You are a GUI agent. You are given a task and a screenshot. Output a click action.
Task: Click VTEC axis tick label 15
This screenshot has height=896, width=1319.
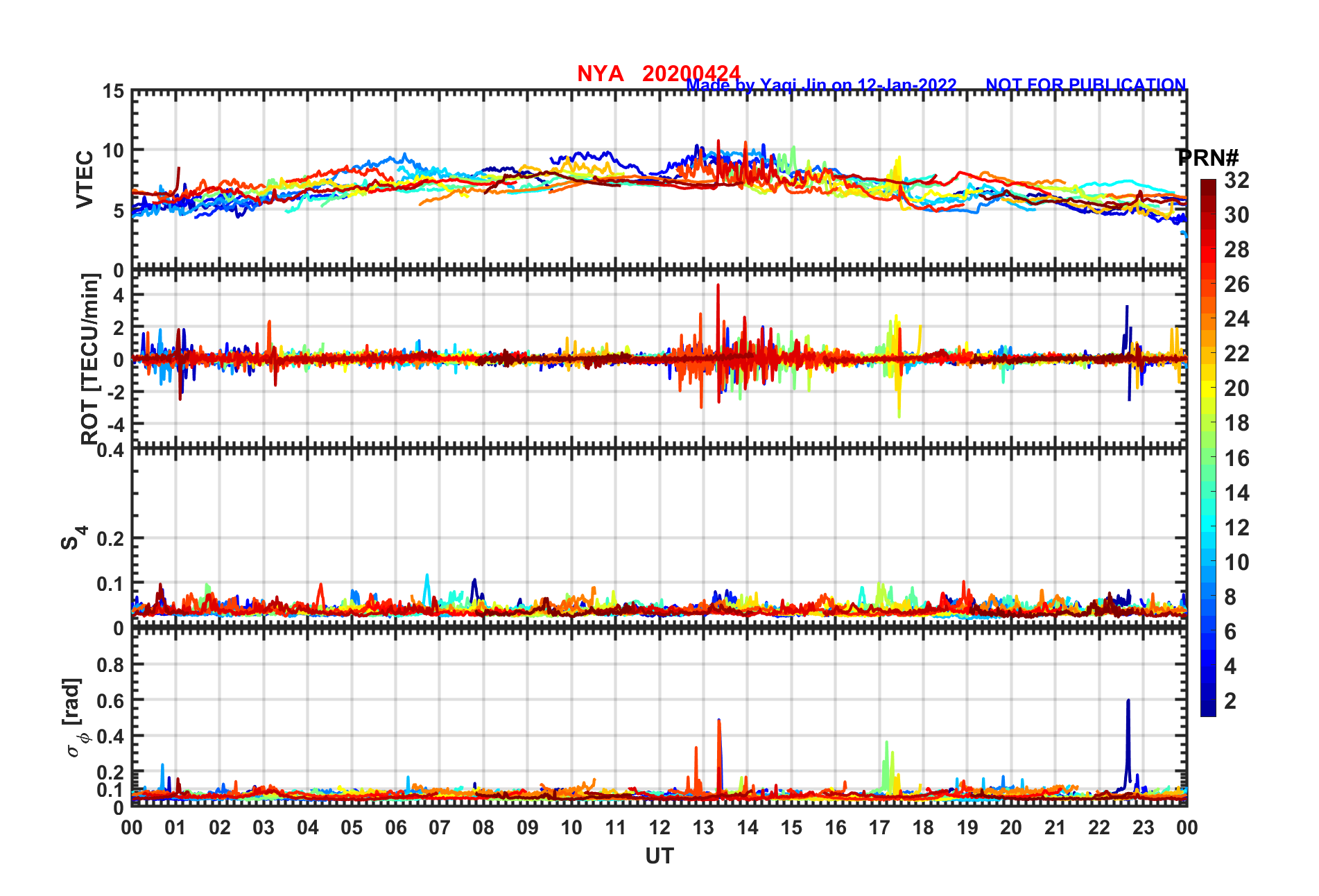(113, 92)
